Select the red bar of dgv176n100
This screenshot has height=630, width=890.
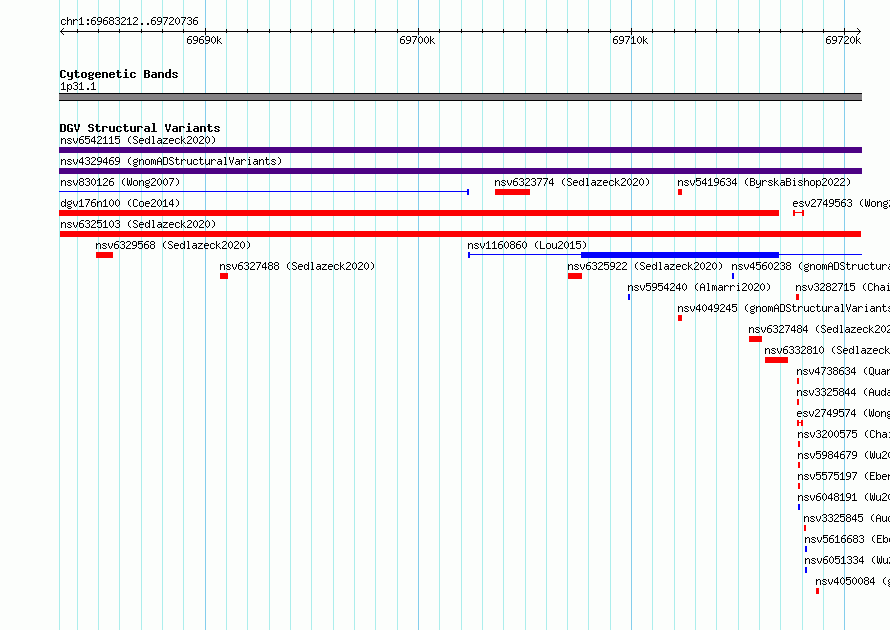coord(419,213)
